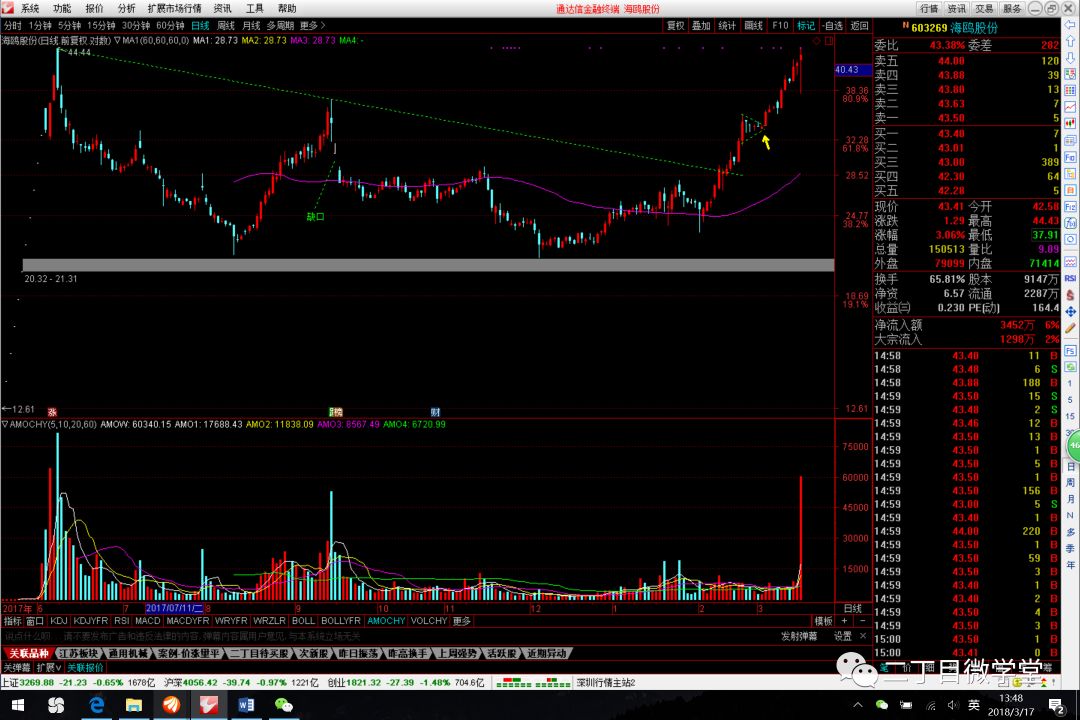Open Microsoft Edge from the taskbar

(96, 705)
